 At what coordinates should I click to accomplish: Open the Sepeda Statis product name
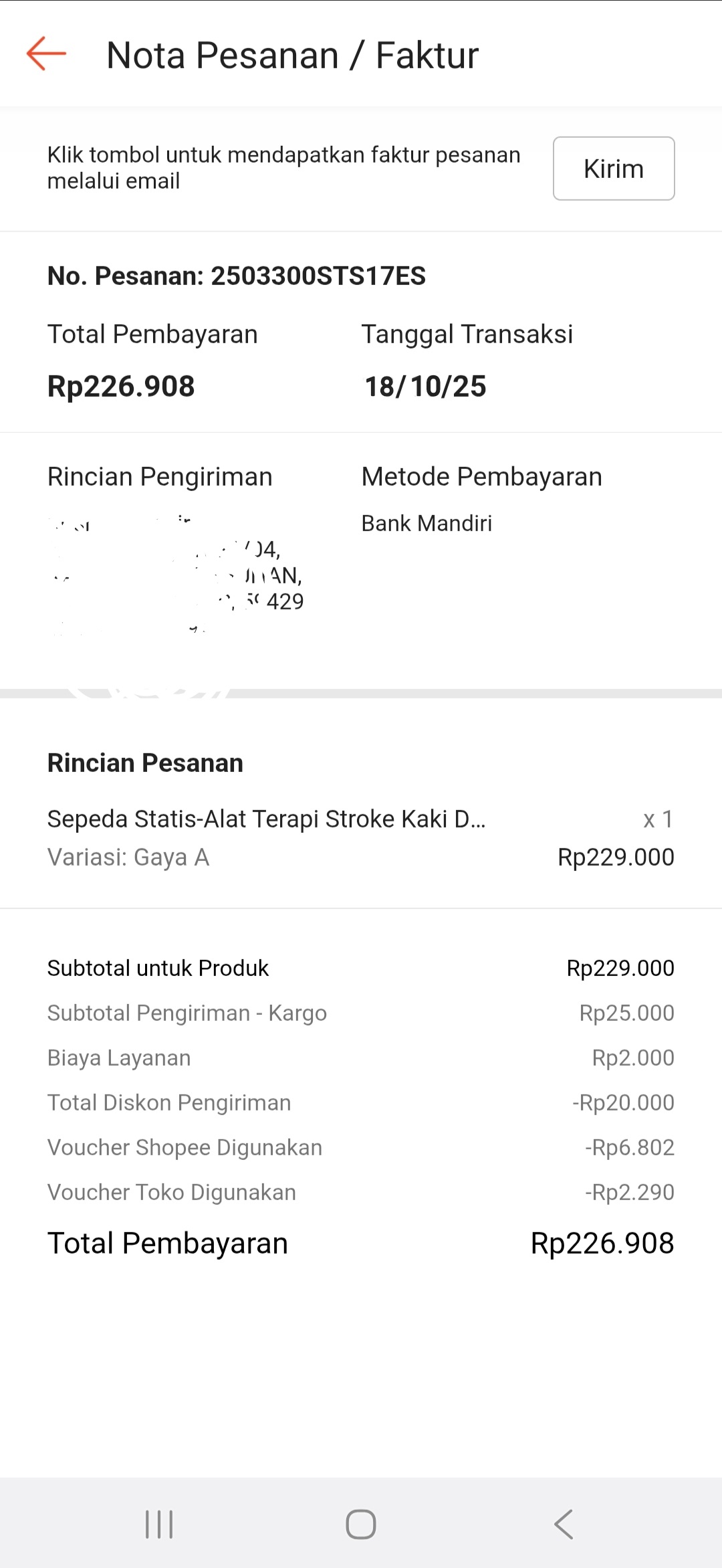pos(266,819)
